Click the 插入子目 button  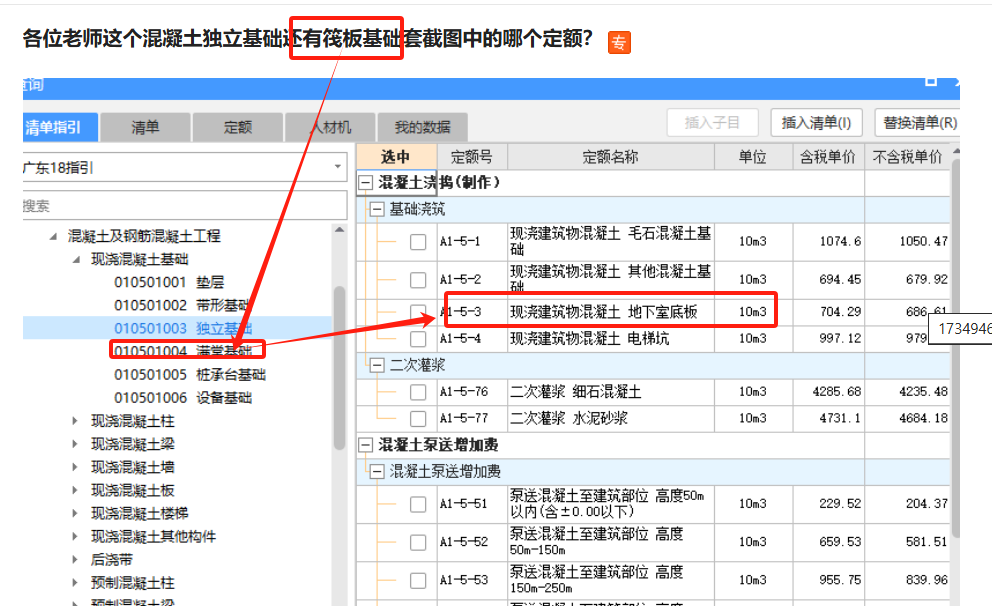click(x=712, y=122)
